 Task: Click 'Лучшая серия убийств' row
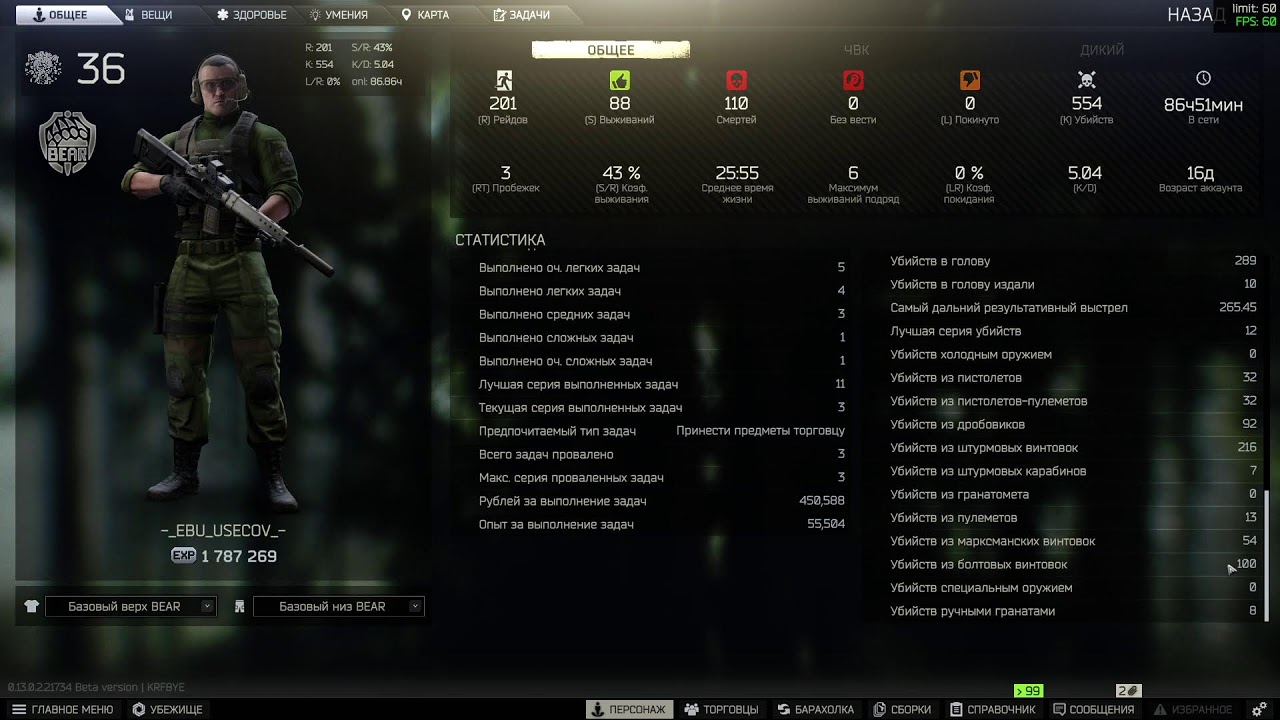[x=1072, y=331]
